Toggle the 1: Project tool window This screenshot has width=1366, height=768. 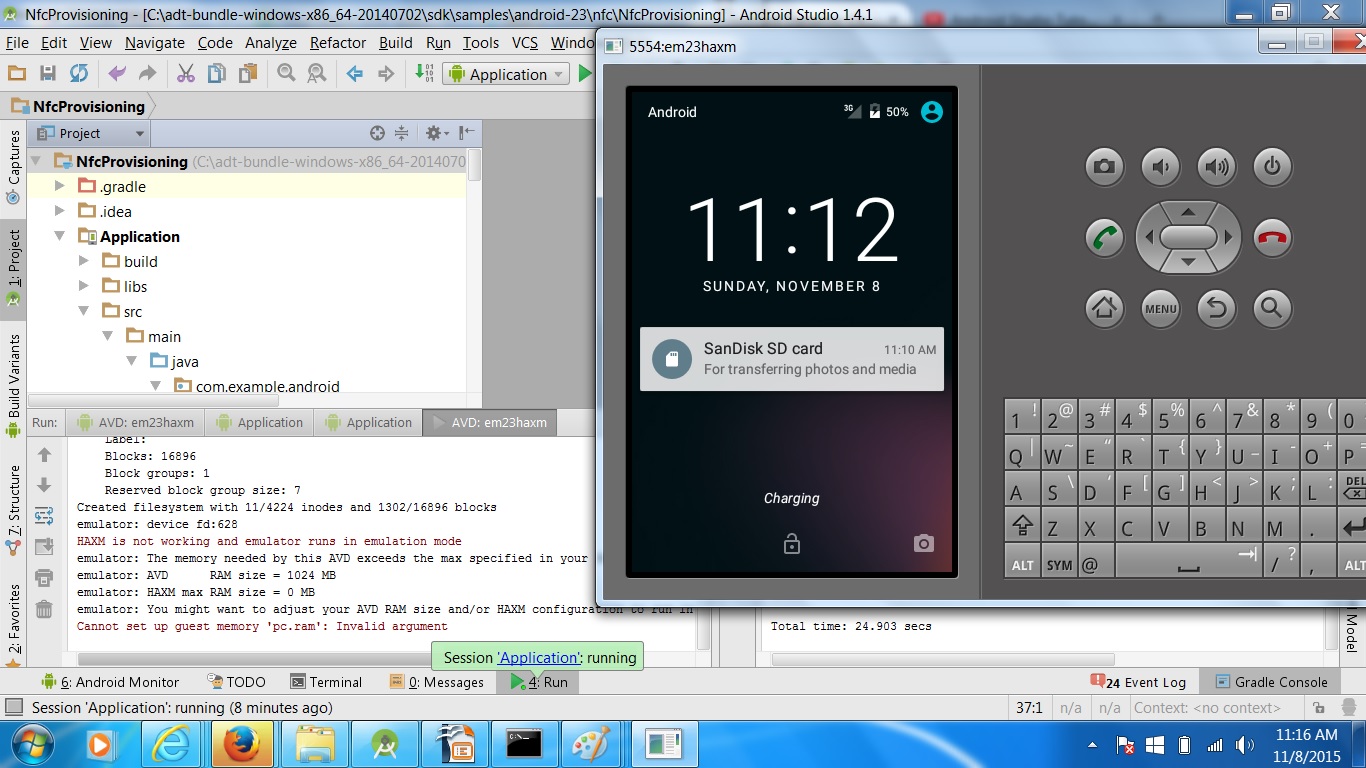pos(14,268)
